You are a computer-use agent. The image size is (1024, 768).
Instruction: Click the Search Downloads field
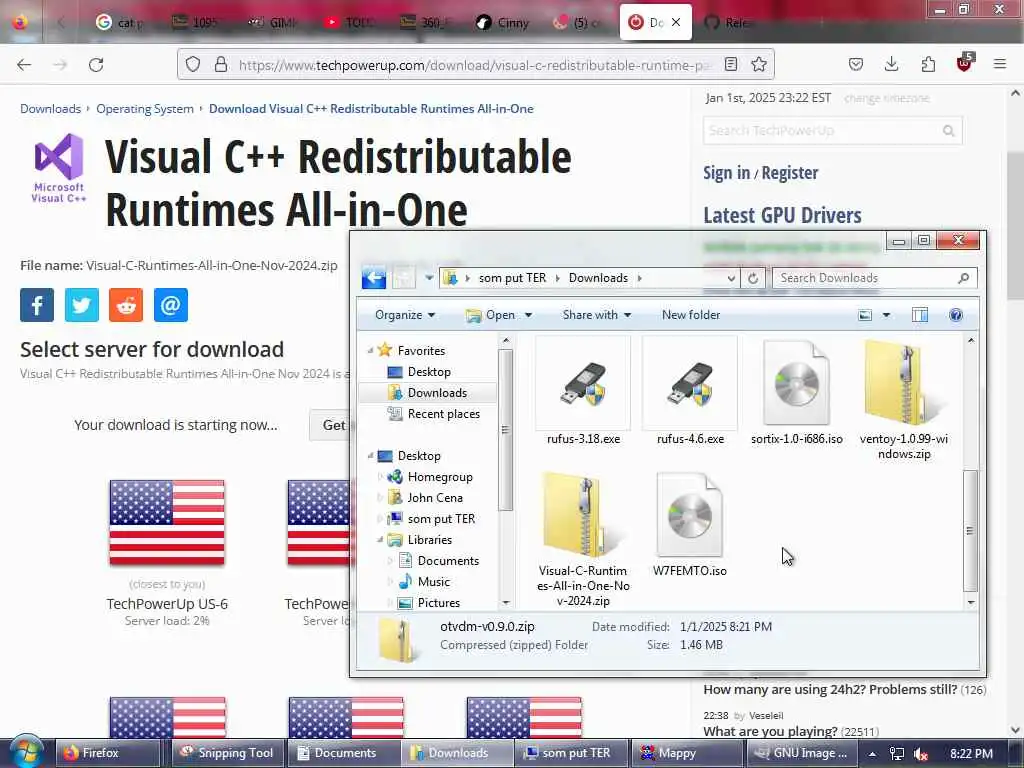875,278
